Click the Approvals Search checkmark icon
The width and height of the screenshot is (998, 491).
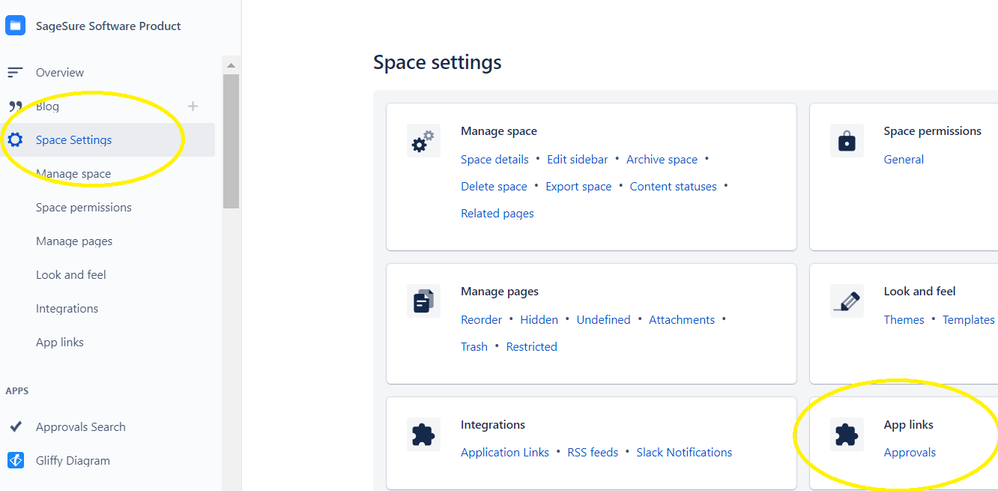point(15,427)
